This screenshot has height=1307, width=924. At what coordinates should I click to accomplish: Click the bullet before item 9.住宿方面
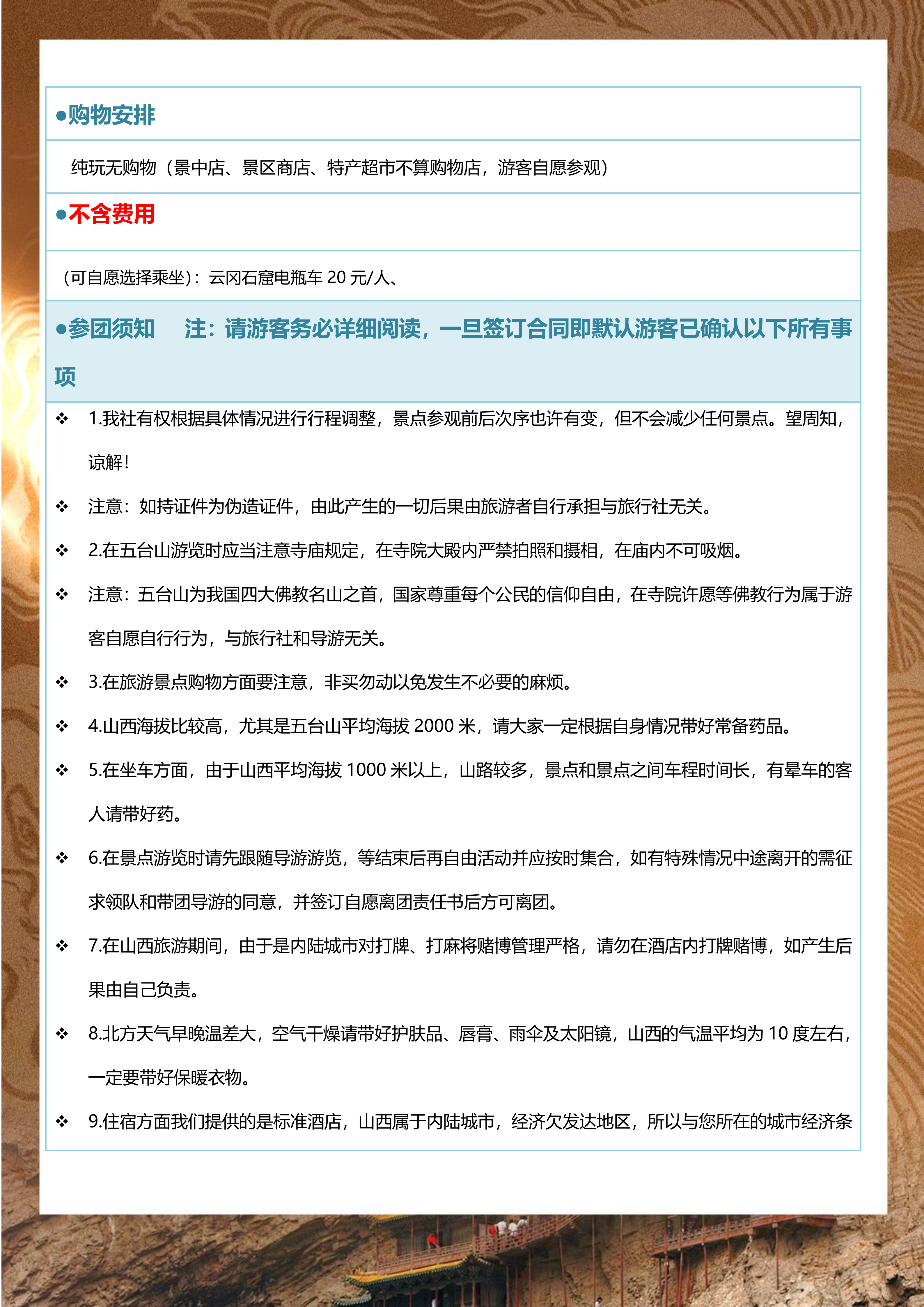(61, 1122)
